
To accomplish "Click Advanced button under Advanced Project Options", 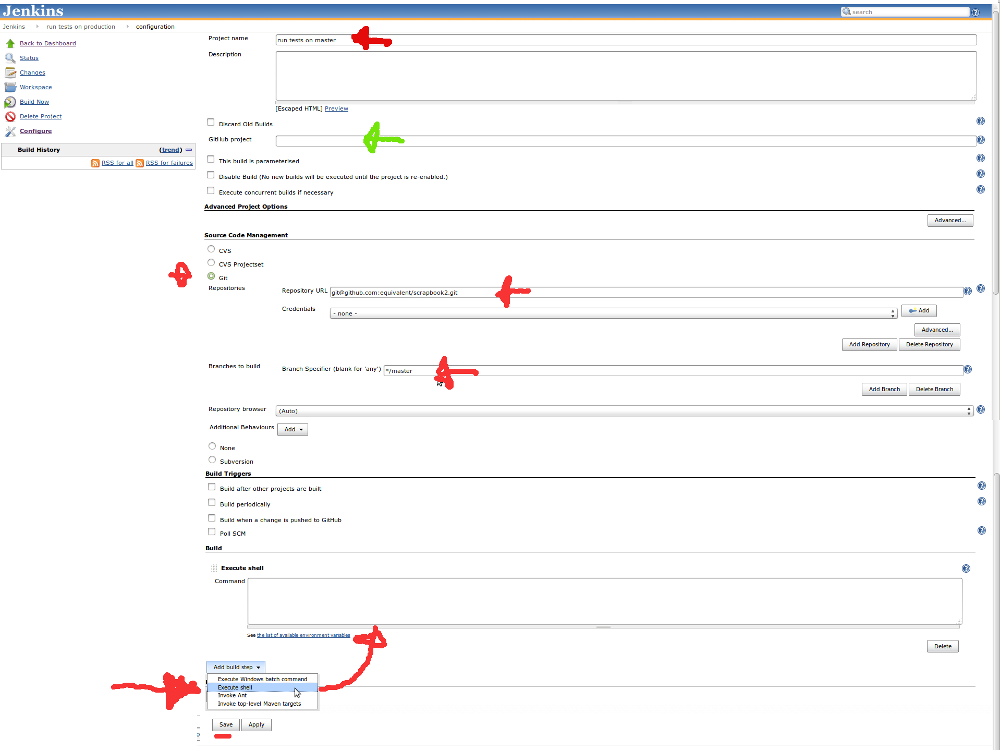I will (950, 221).
